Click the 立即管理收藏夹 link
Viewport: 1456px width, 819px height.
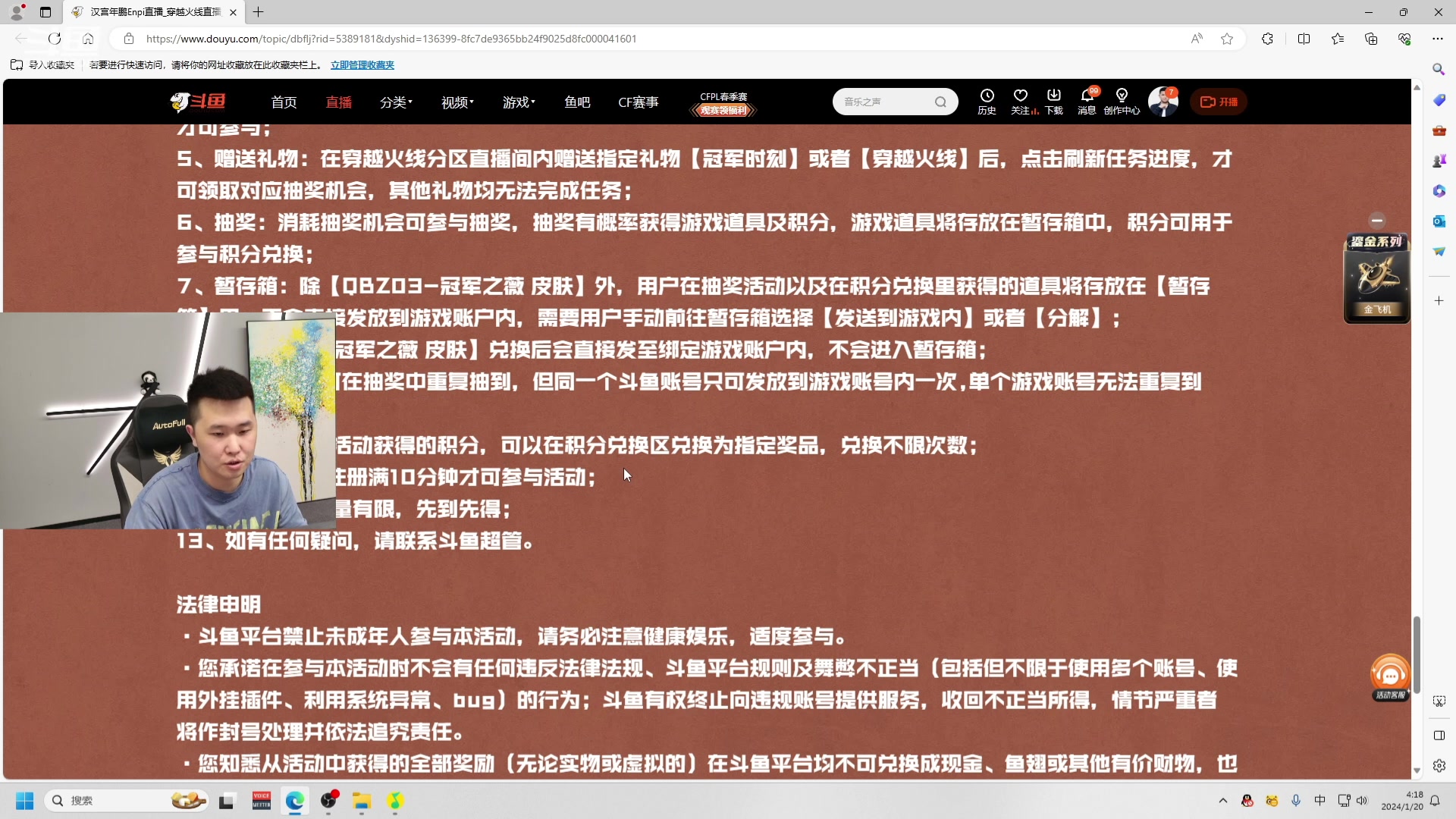point(362,65)
